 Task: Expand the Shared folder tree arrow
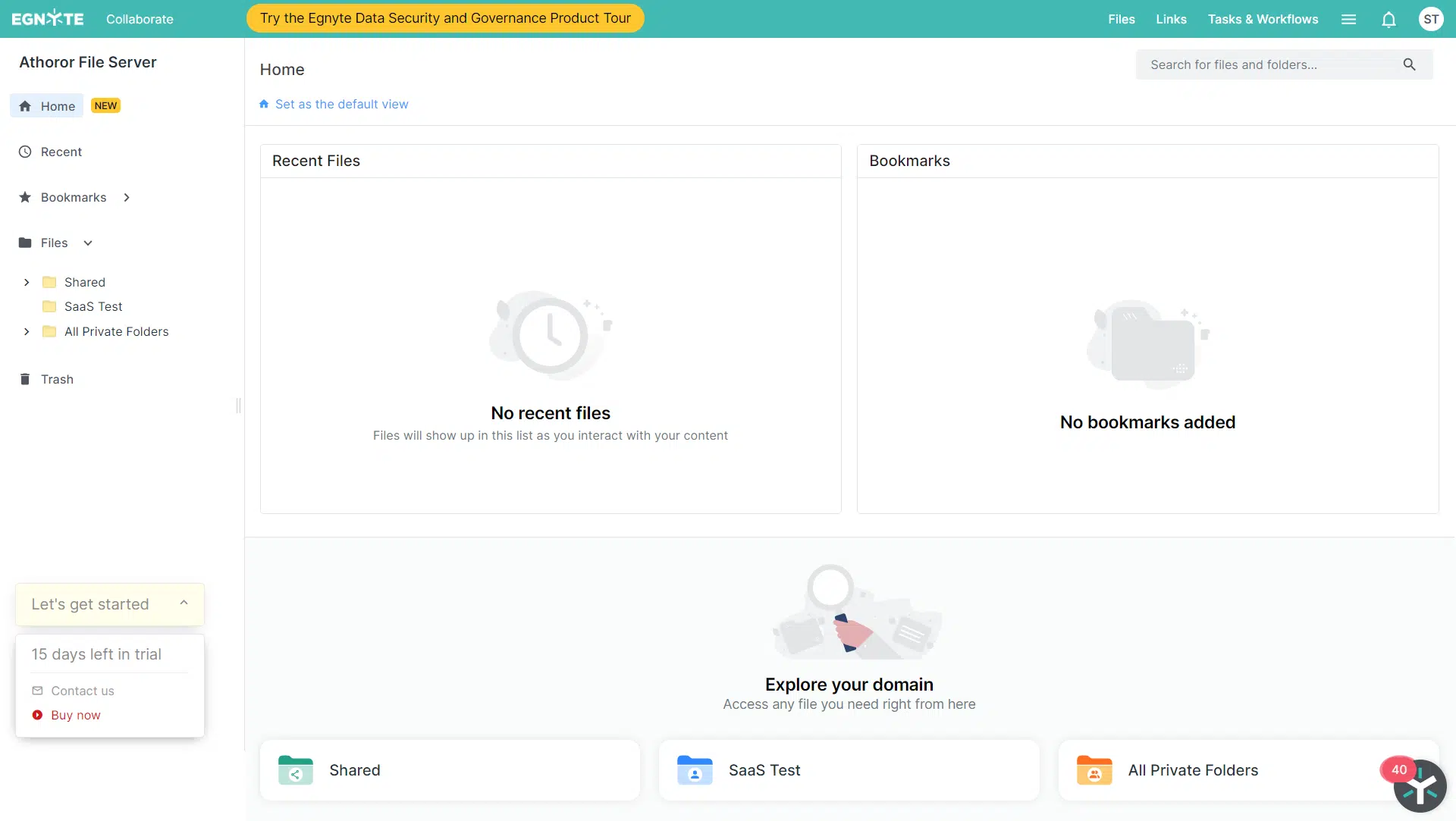coord(27,282)
